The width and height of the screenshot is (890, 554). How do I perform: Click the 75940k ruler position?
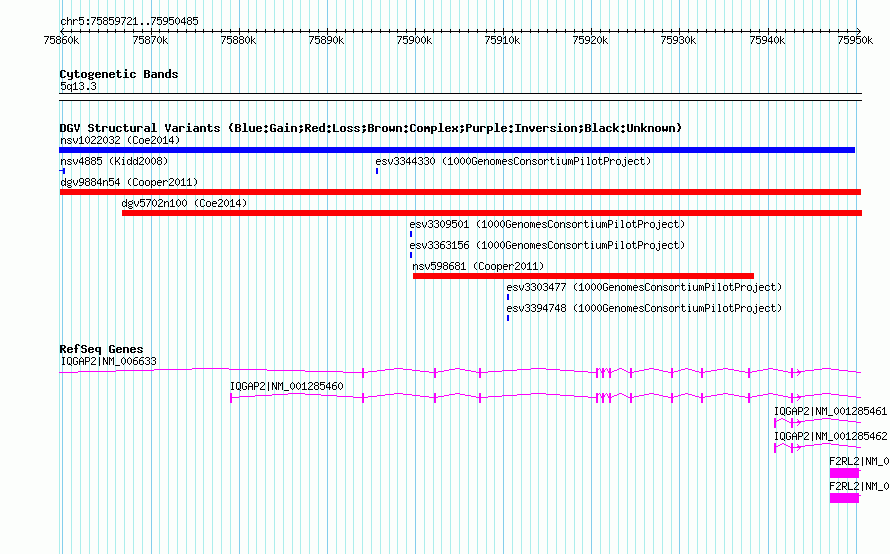pos(767,40)
